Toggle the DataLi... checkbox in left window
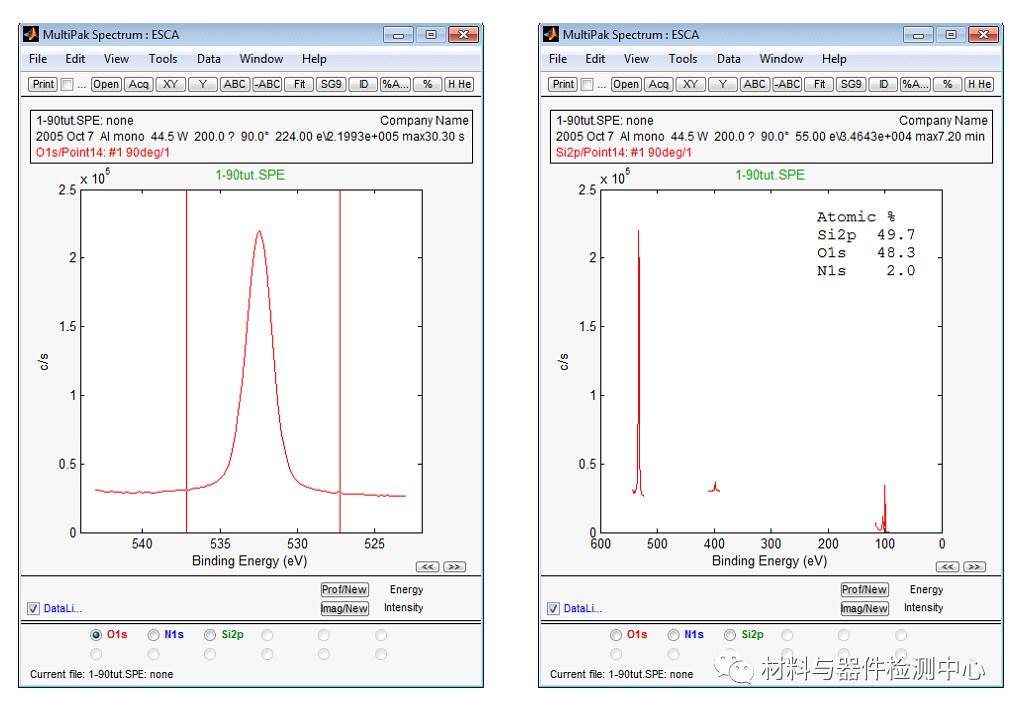Image resolution: width=1018 pixels, height=713 pixels. [34, 608]
